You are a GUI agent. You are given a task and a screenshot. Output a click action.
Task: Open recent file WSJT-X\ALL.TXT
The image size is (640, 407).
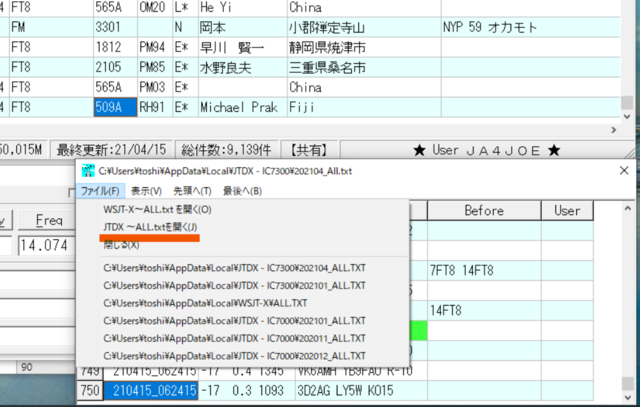[205, 303]
